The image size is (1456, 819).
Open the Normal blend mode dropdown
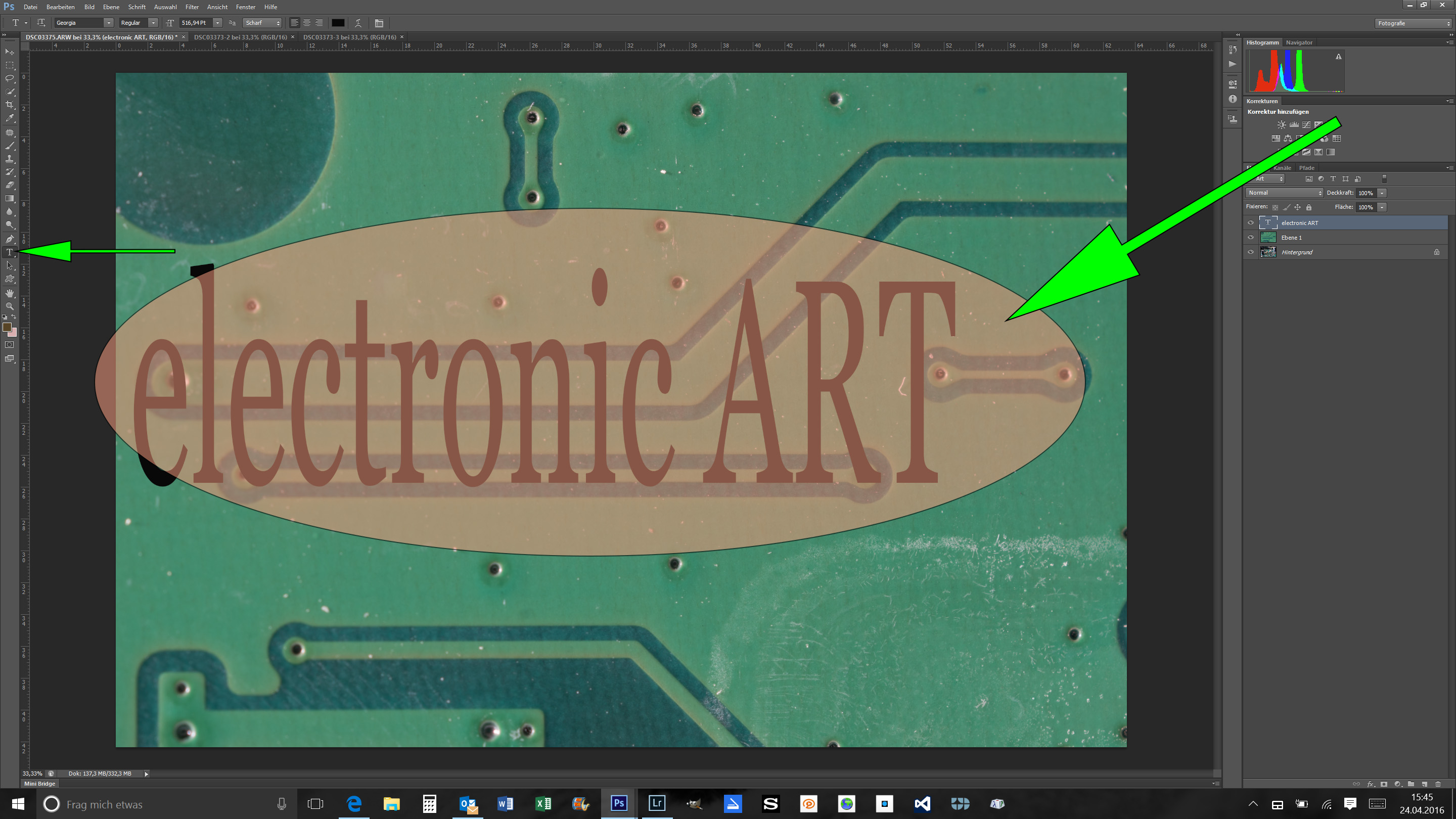(x=1284, y=193)
